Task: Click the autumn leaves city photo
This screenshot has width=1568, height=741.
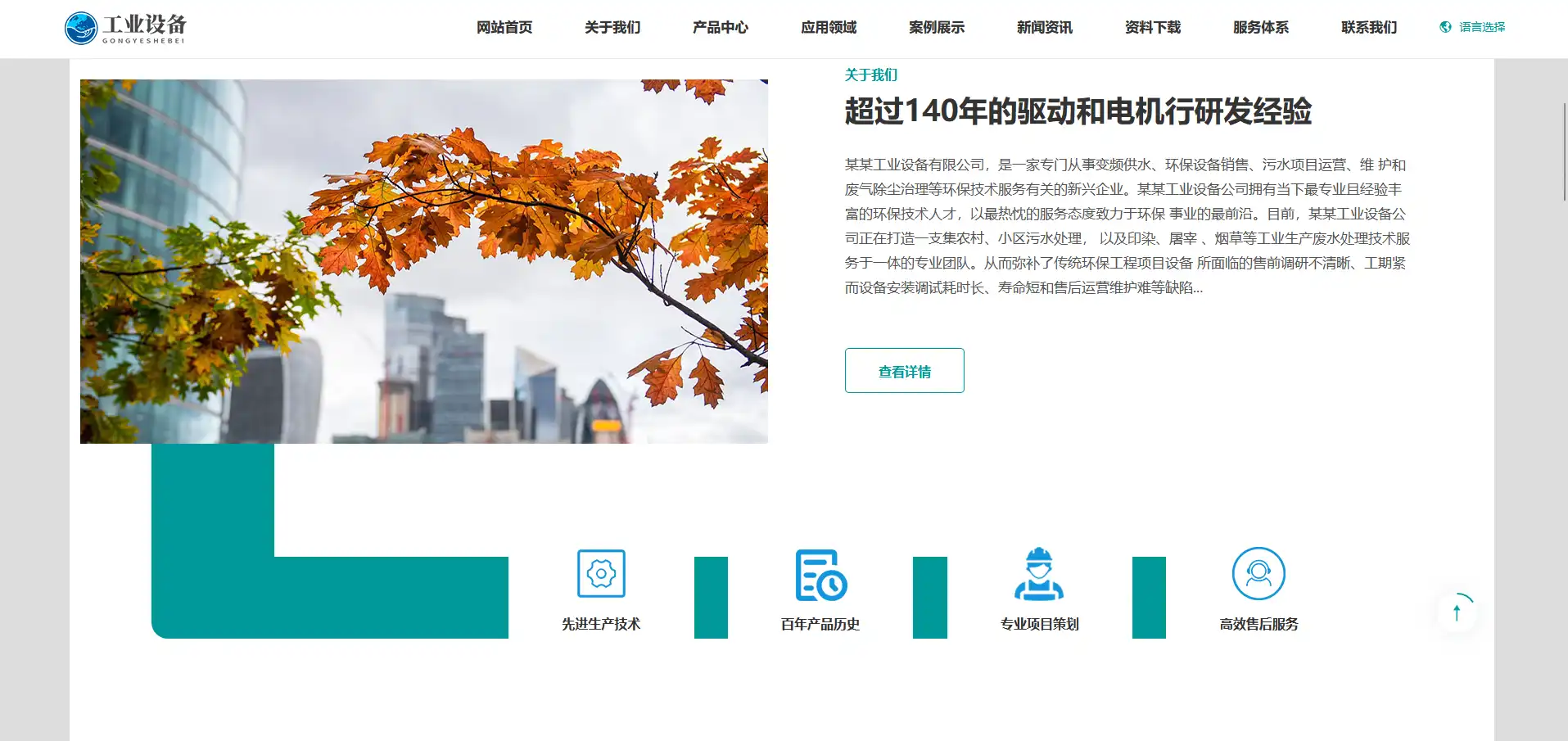Action: coord(423,261)
